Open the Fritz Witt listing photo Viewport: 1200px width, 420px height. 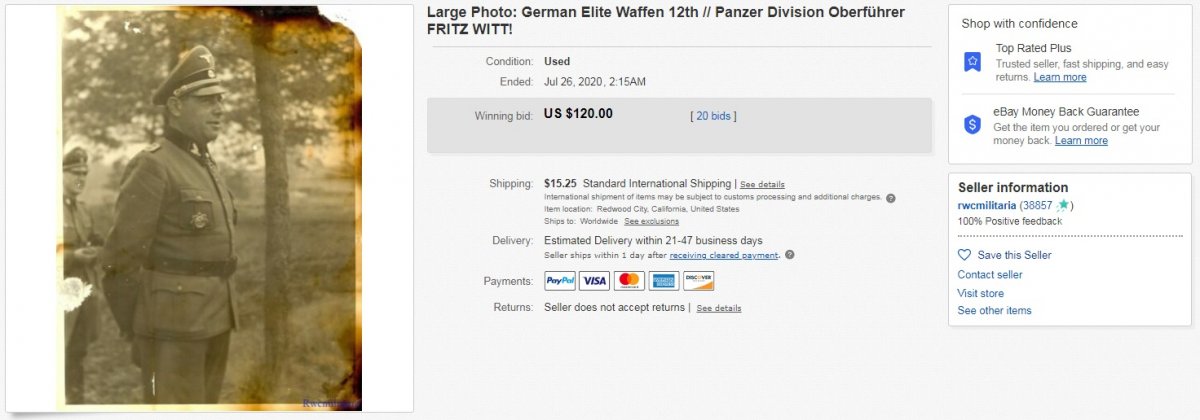[209, 209]
